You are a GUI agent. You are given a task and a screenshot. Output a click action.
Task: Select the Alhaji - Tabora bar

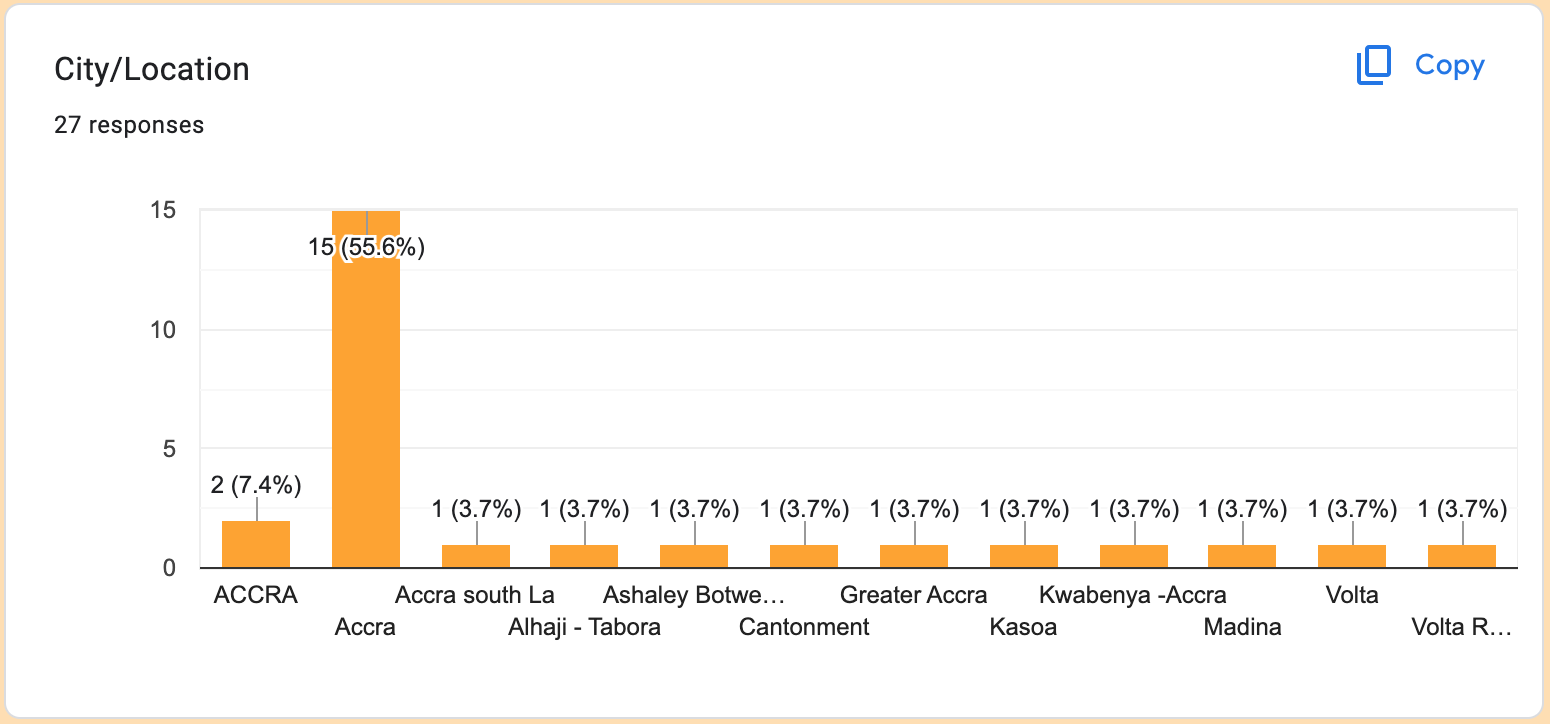point(584,557)
